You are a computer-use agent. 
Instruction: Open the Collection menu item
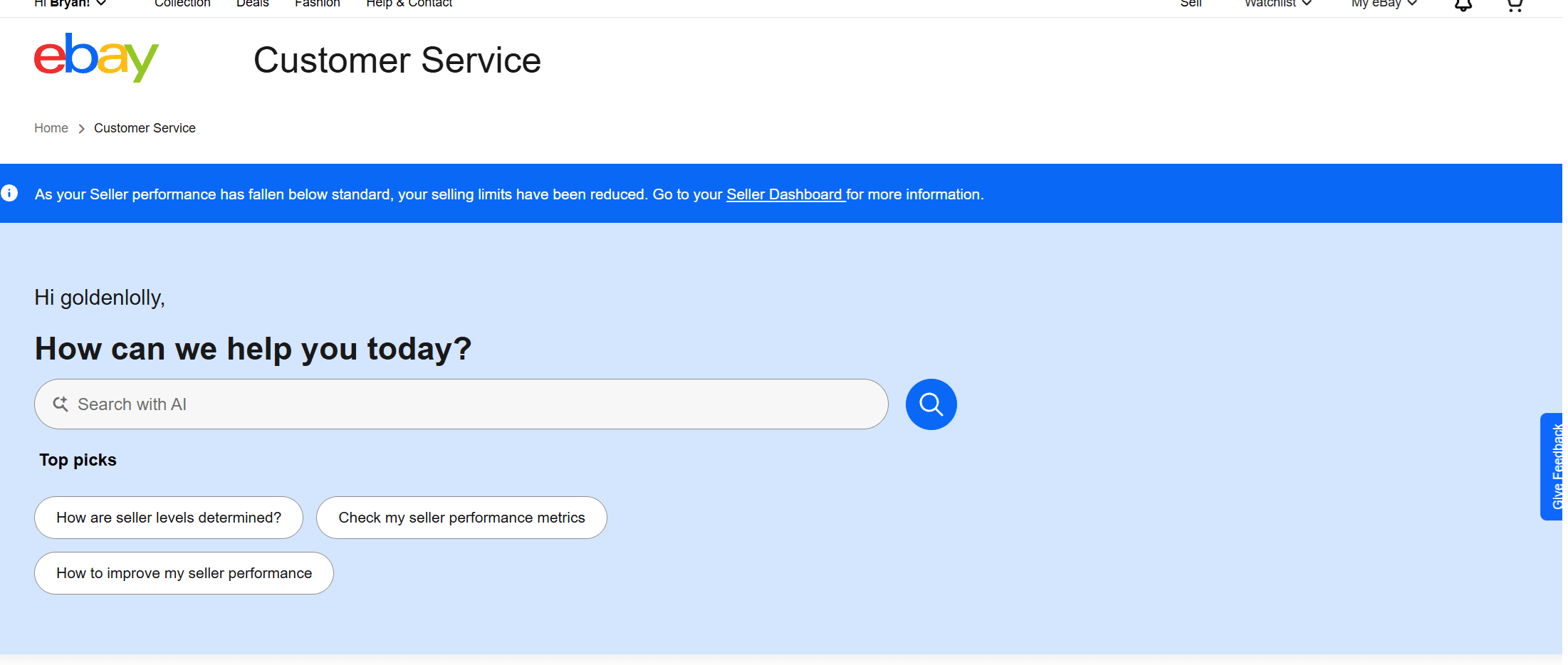tap(182, 3)
